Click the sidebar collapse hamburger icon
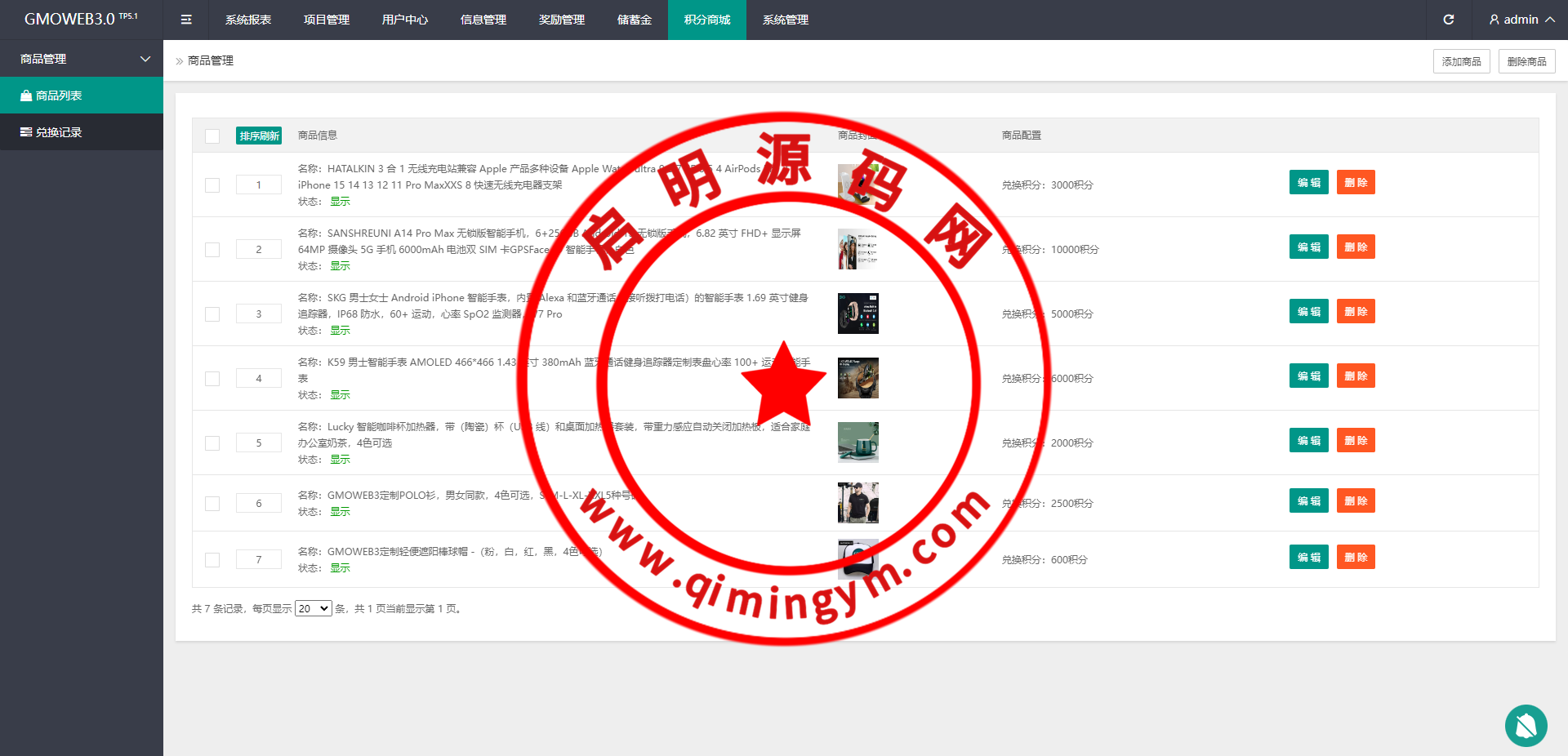1568x756 pixels. point(186,20)
